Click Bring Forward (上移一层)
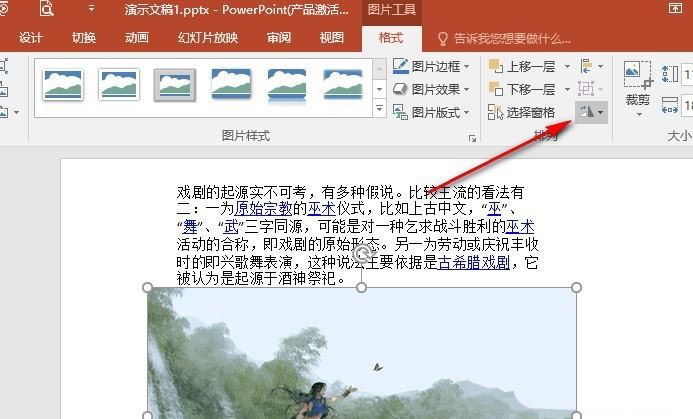This screenshot has width=693, height=419. (523, 66)
